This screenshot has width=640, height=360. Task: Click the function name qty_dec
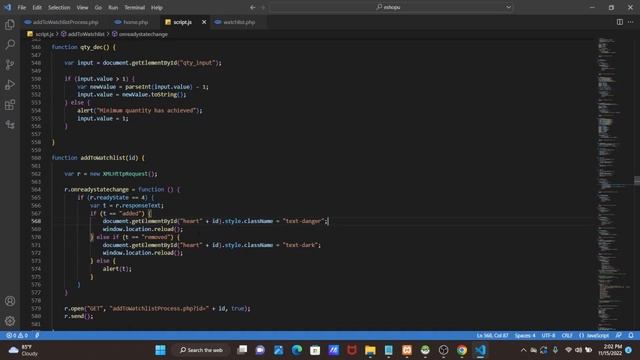click(x=92, y=47)
